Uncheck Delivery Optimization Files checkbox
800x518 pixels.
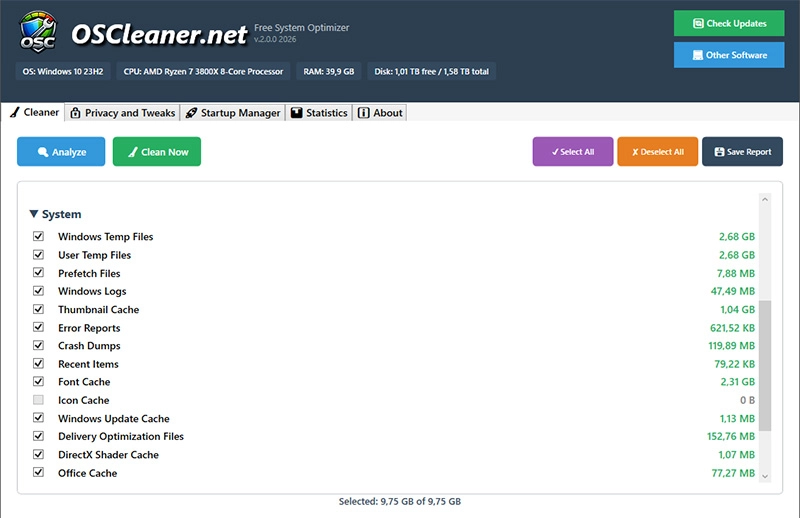(38, 436)
